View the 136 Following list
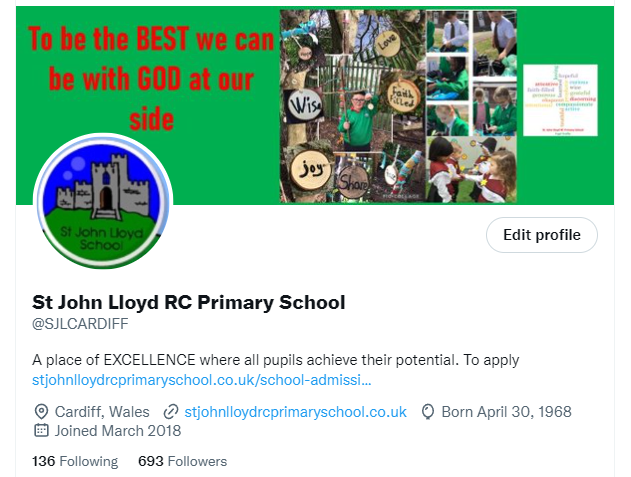Image resolution: width=631 pixels, height=477 pixels. tap(75, 461)
